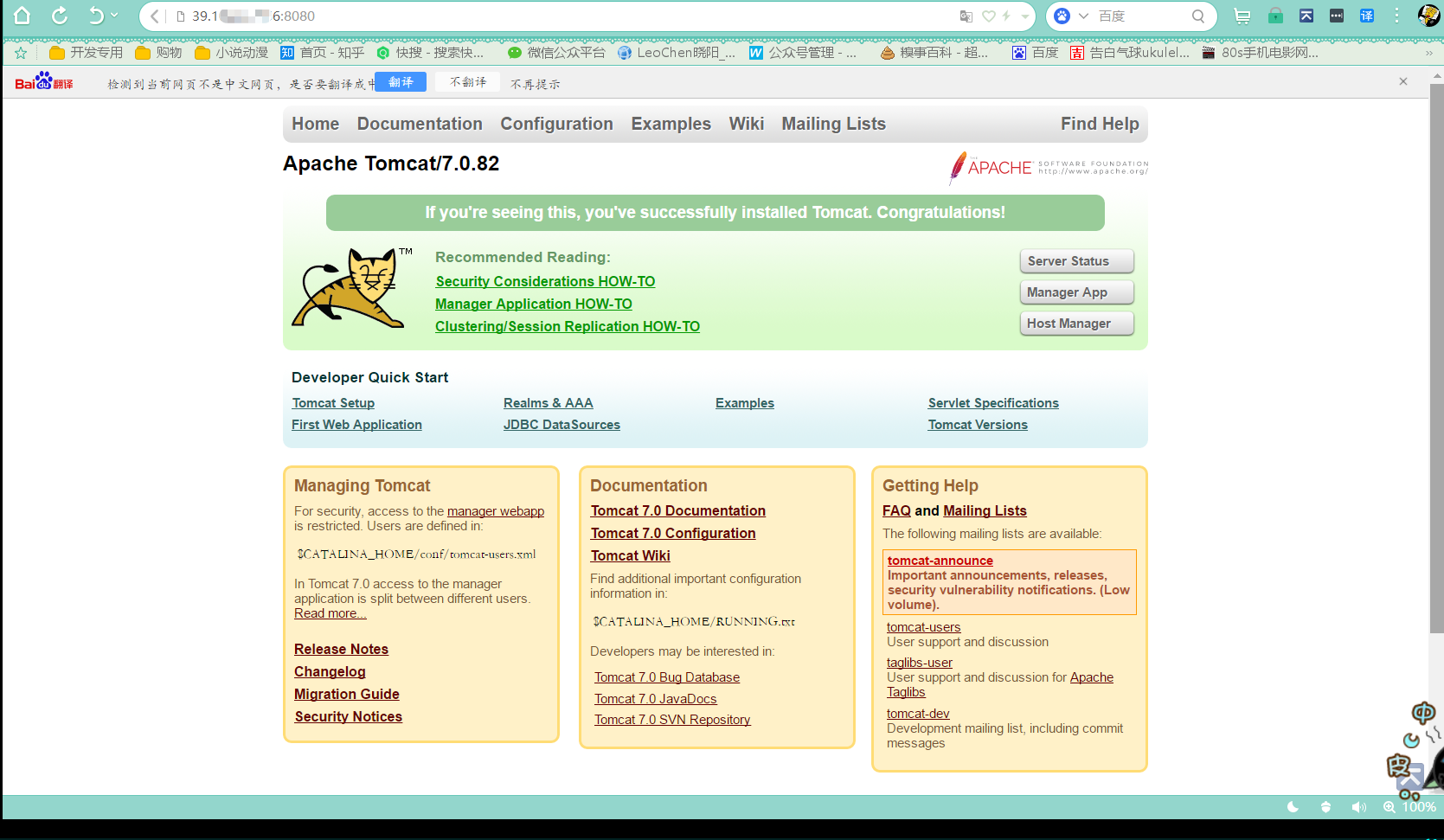The width and height of the screenshot is (1444, 840).
Task: Click the browser home icon
Action: tap(22, 16)
